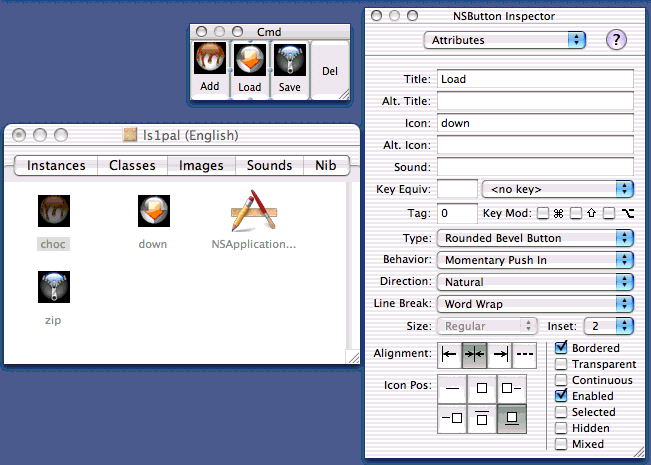Toggle the Hidden checkbox

[561, 428]
